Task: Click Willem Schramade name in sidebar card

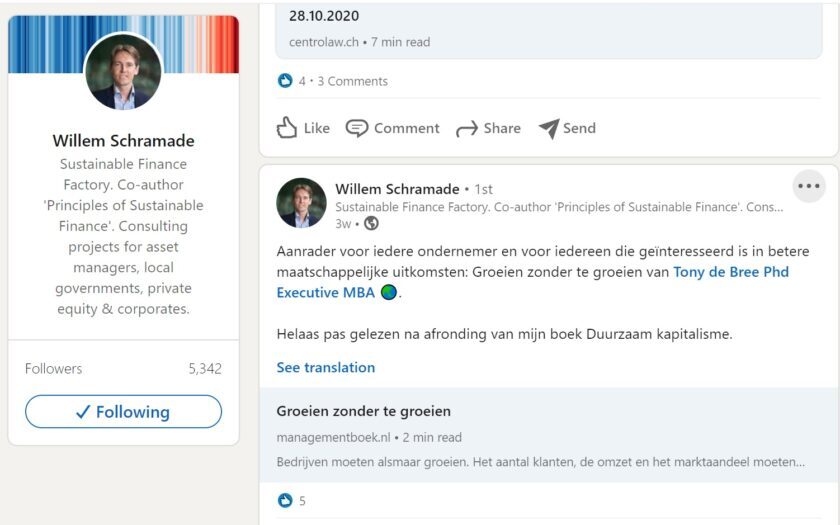Action: 123,140
